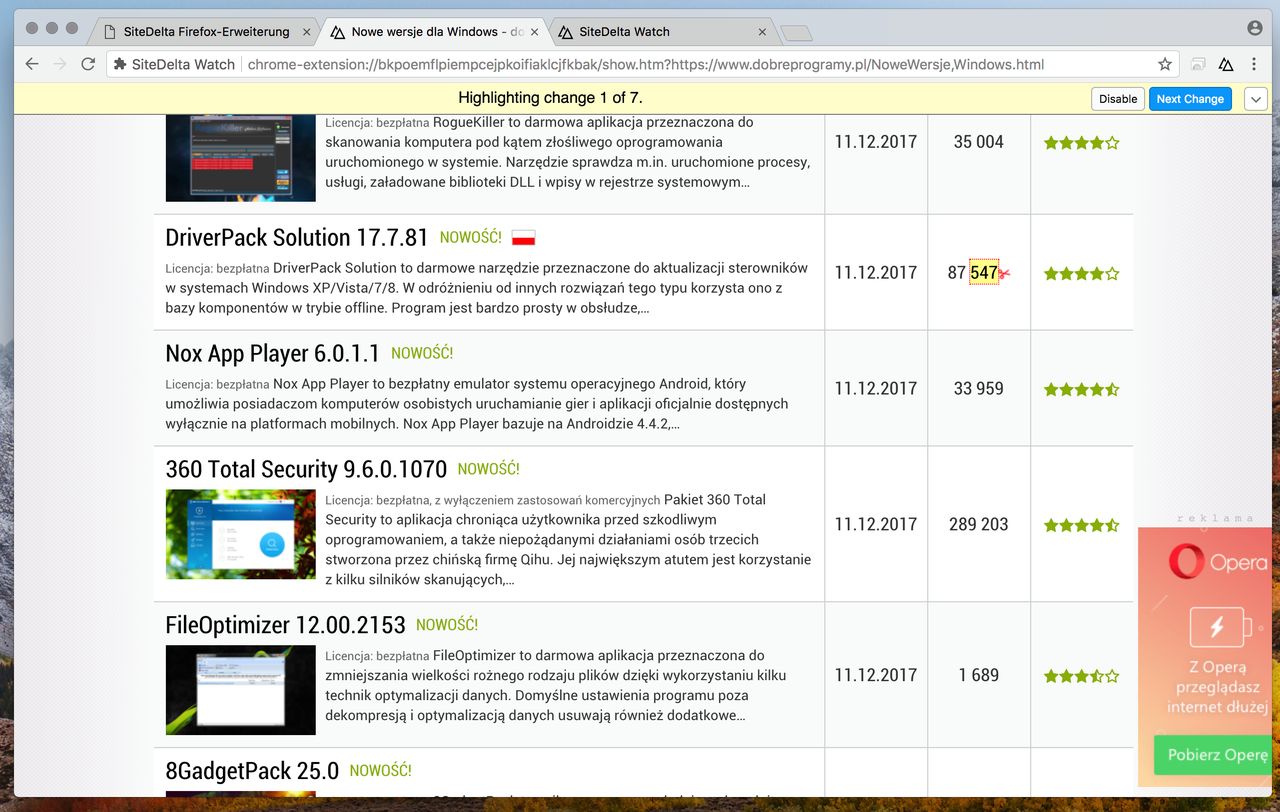This screenshot has height=812, width=1280.
Task: Click the SiteDelta triangle extension icon
Action: tap(1226, 64)
